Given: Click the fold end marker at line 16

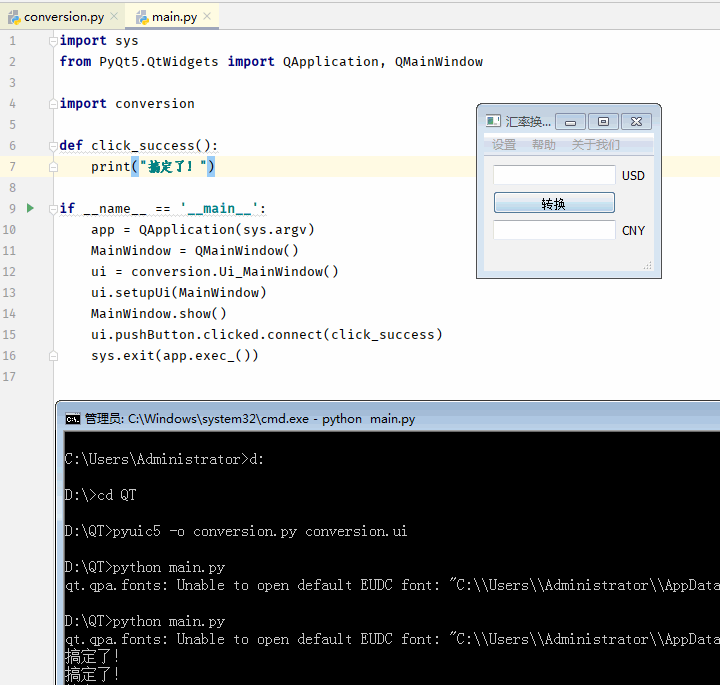Looking at the screenshot, I should 53,356.
